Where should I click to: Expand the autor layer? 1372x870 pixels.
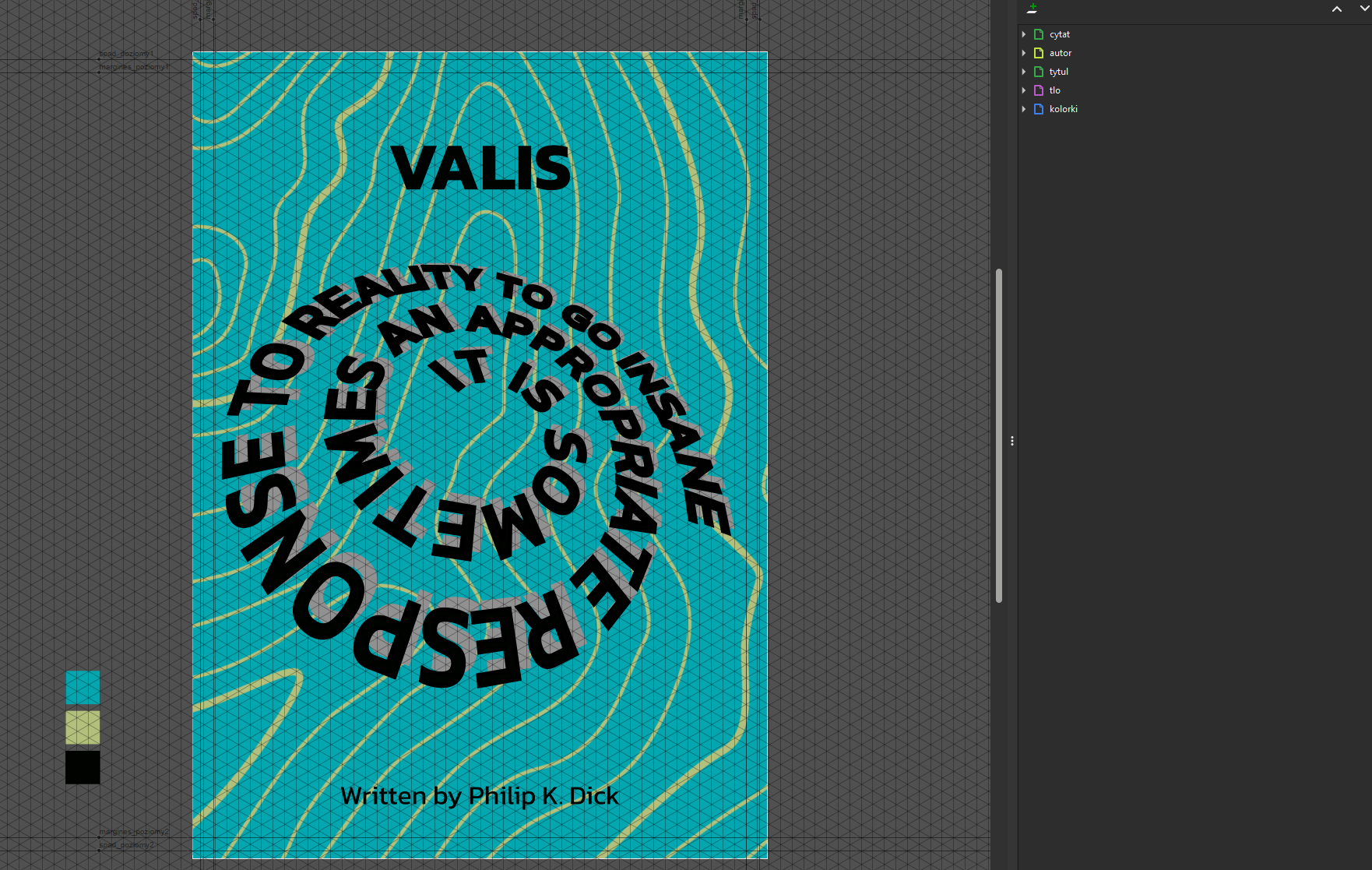[1024, 53]
